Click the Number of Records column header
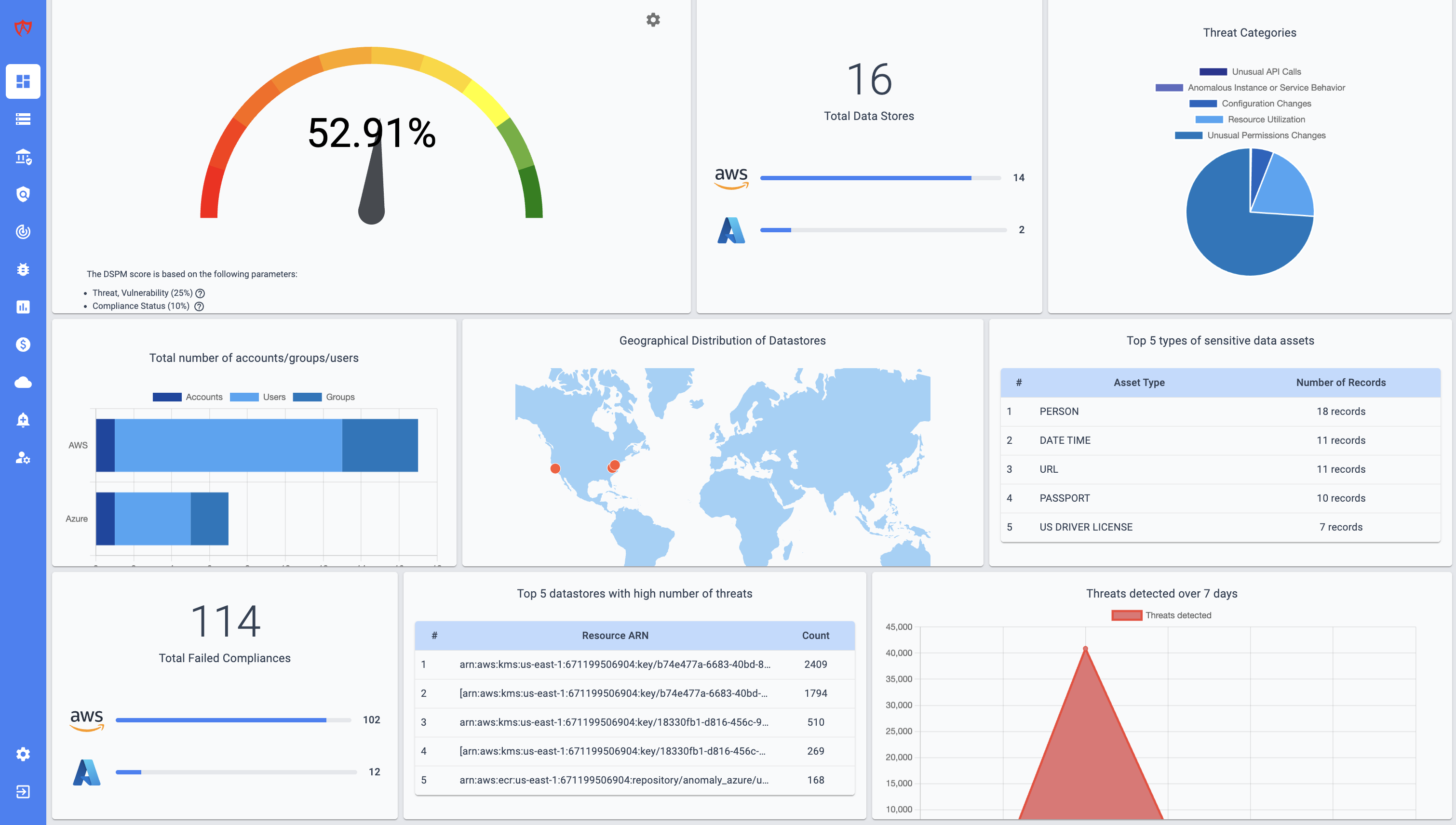1456x825 pixels. (x=1340, y=383)
